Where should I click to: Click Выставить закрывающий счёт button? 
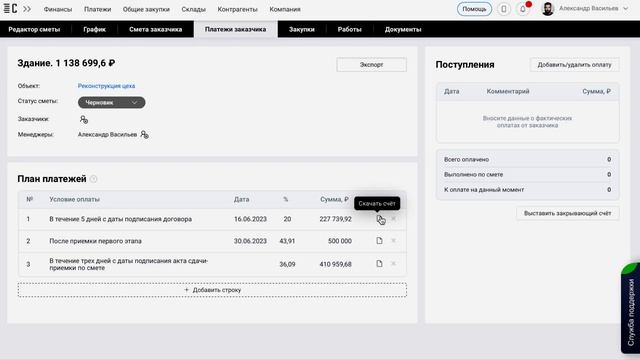tap(567, 213)
